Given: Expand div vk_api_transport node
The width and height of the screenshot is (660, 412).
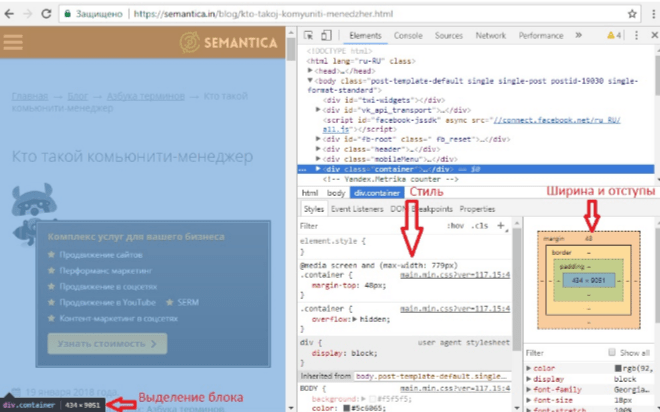Looking at the screenshot, I should pyautogui.click(x=319, y=110).
